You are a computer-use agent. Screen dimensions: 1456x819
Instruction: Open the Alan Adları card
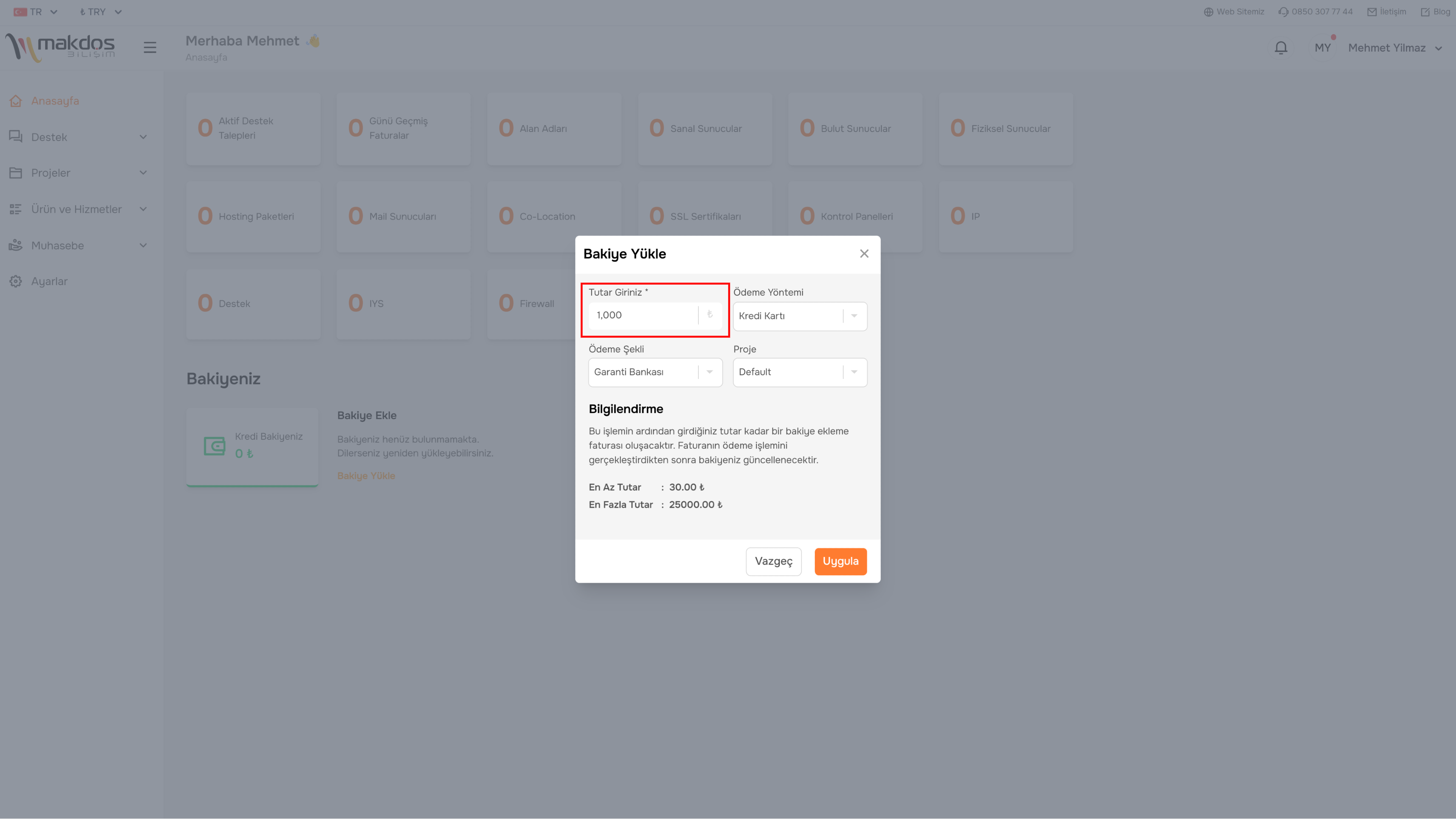coord(554,129)
